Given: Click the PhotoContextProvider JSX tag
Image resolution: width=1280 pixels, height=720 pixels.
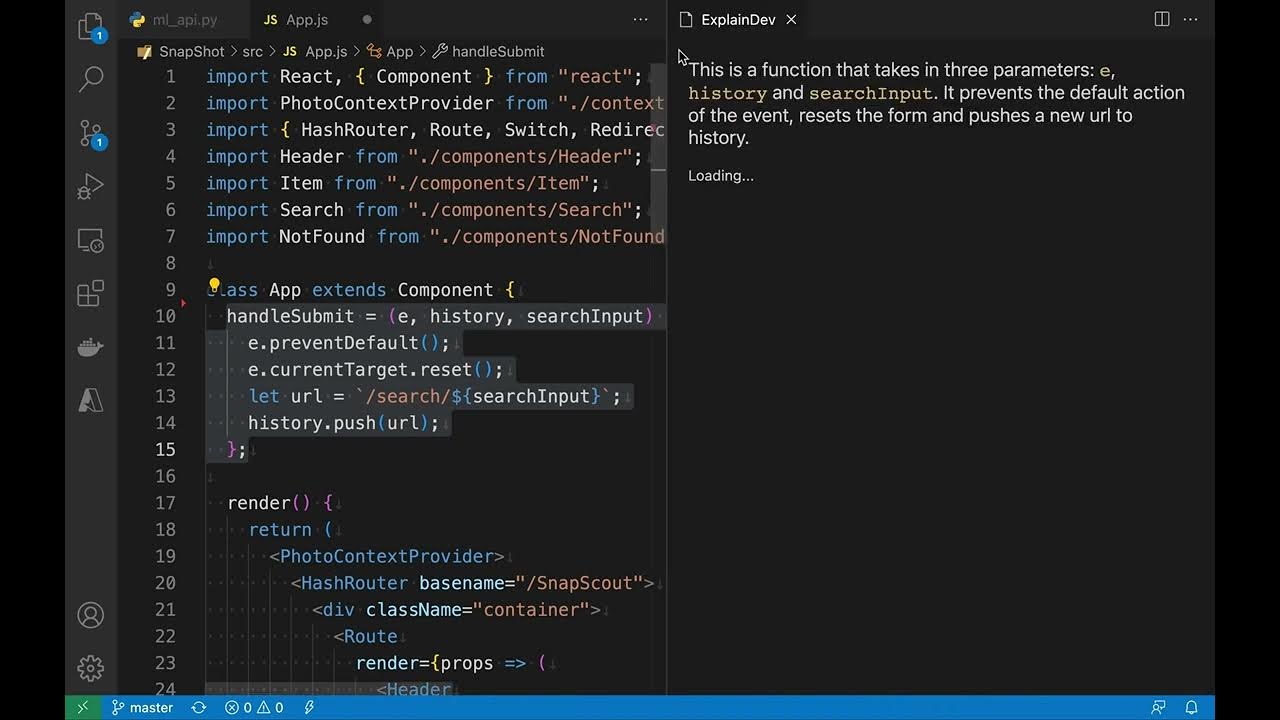Looking at the screenshot, I should [x=387, y=556].
